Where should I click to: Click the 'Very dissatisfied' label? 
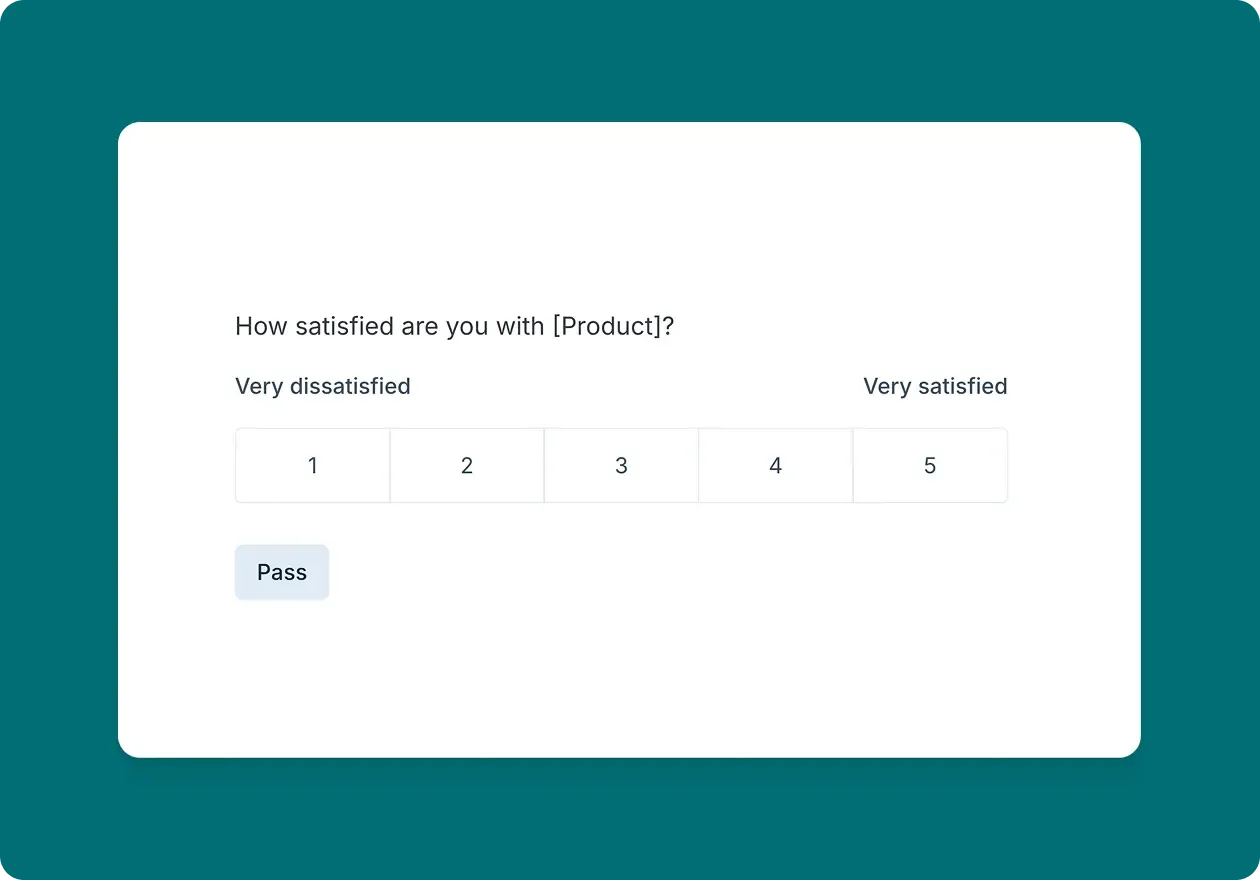[x=322, y=386]
